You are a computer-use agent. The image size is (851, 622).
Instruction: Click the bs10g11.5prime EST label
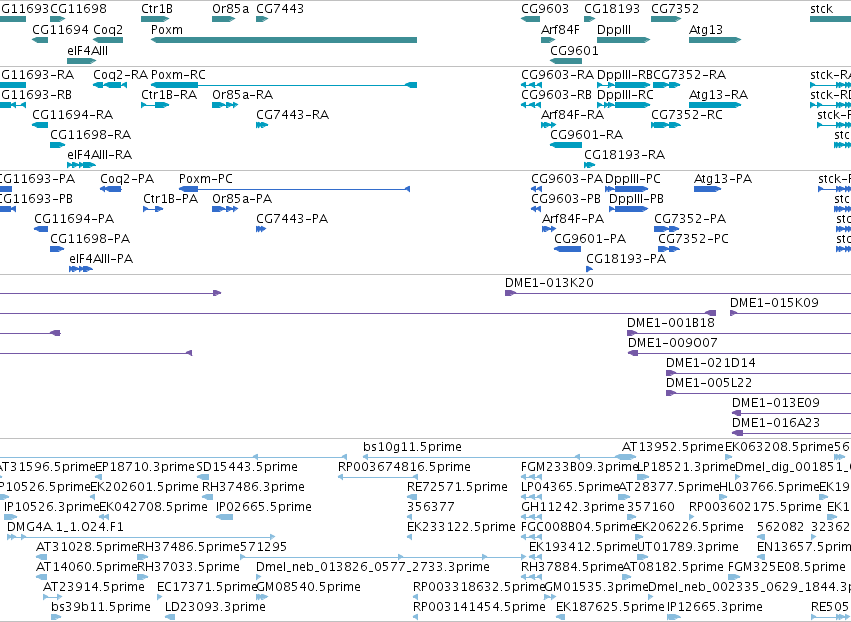[x=412, y=447]
